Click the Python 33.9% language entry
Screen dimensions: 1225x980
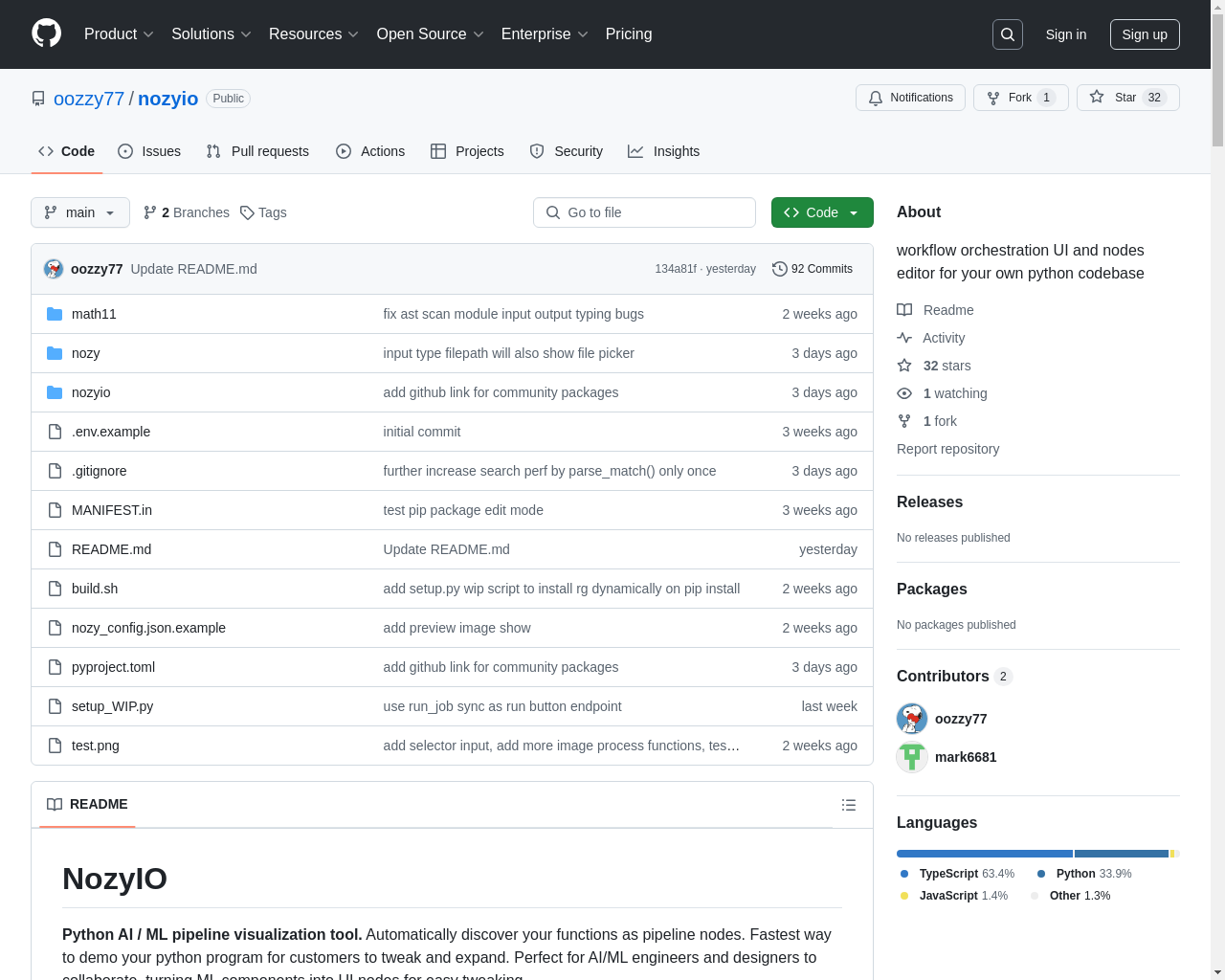(x=1084, y=874)
